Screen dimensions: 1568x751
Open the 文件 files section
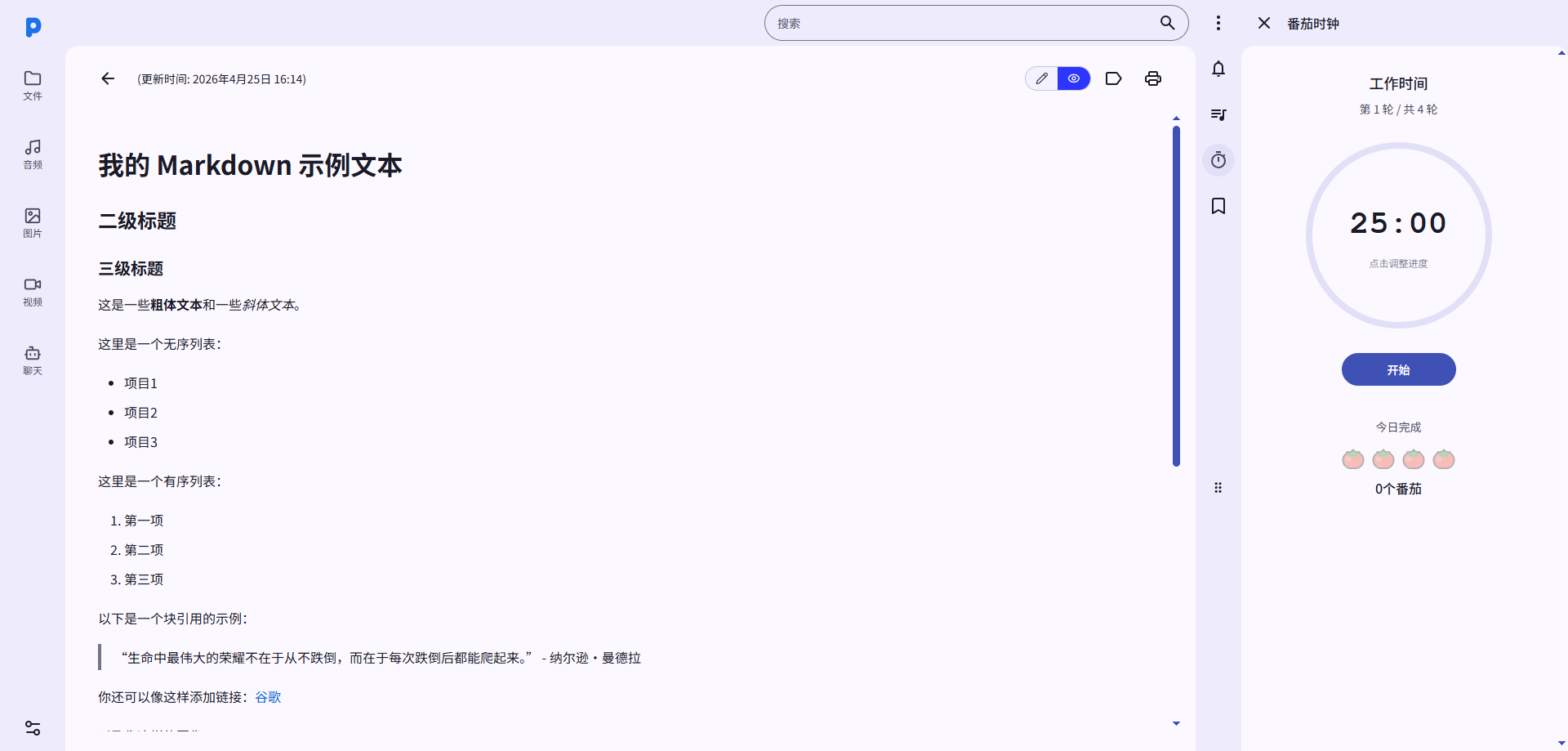[33, 85]
